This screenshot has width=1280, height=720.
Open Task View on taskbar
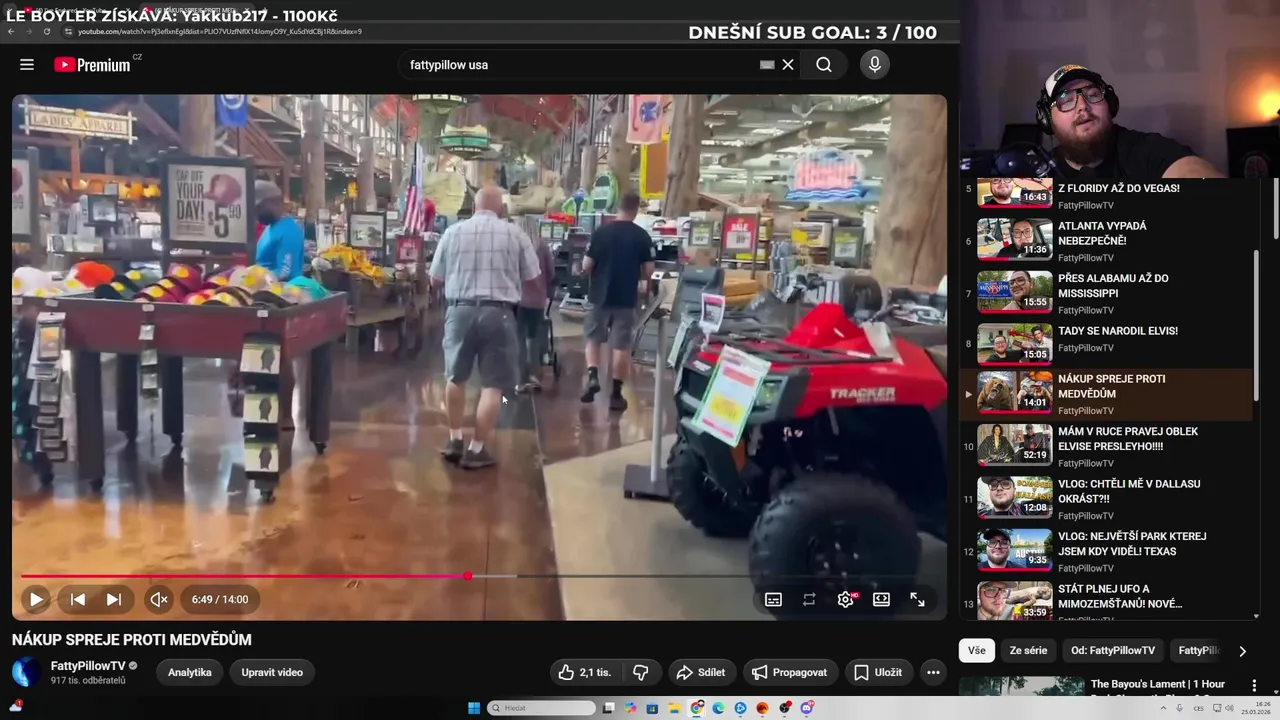tap(608, 708)
